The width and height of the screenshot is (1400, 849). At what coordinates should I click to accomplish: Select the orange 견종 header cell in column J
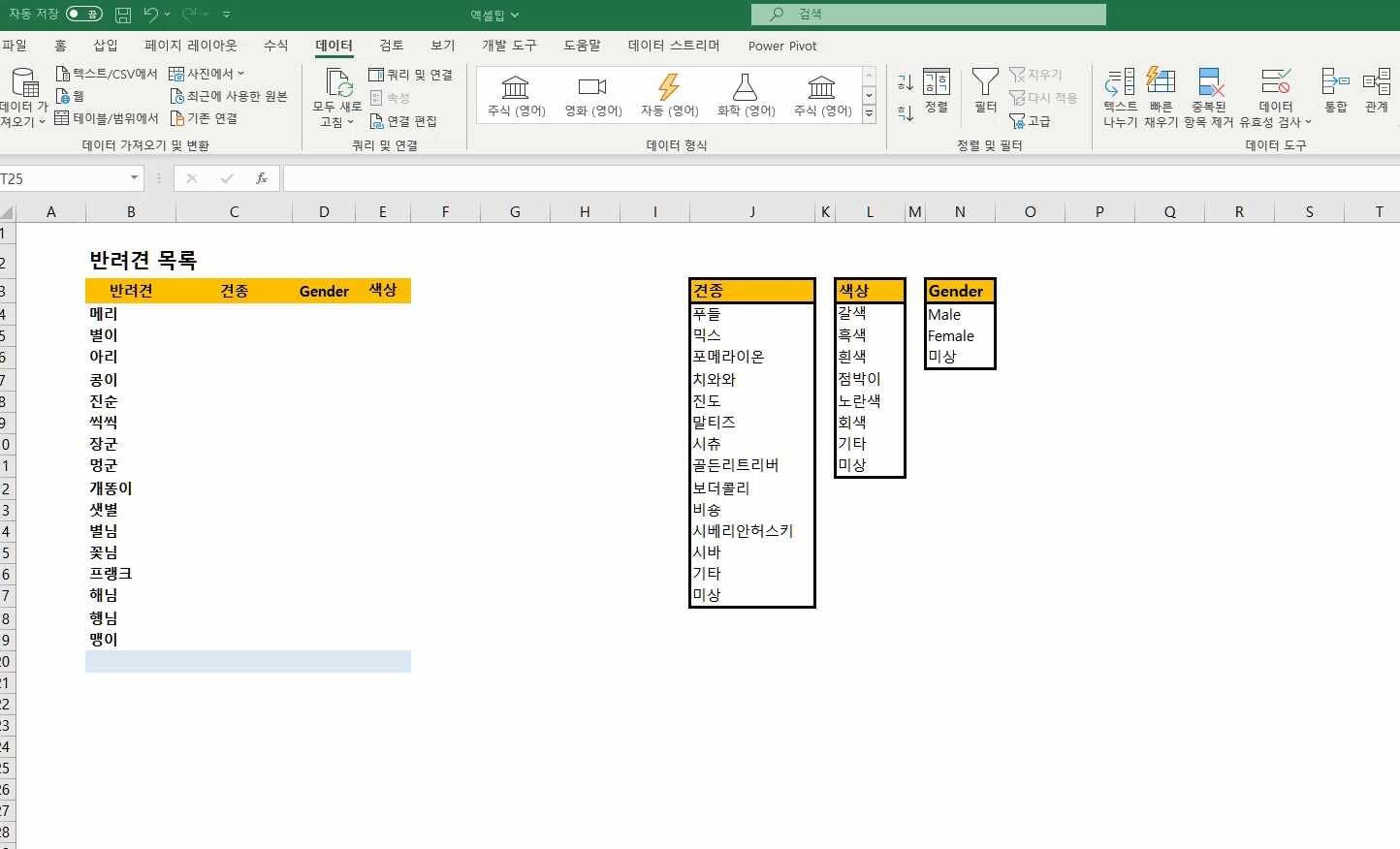coord(752,291)
